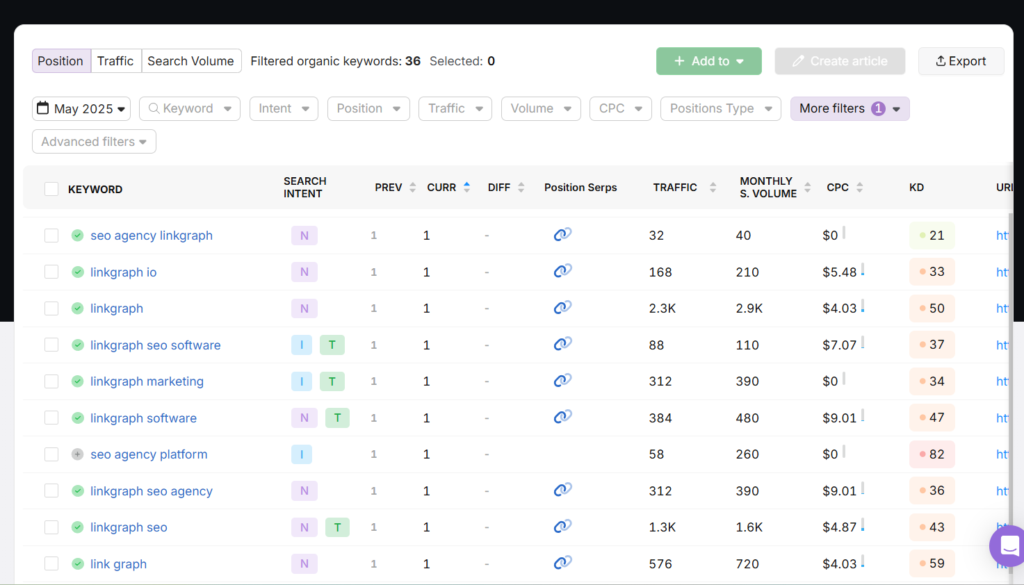Viewport: 1024px width, 585px height.
Task: Click KD score 21 badge
Action: [932, 235]
